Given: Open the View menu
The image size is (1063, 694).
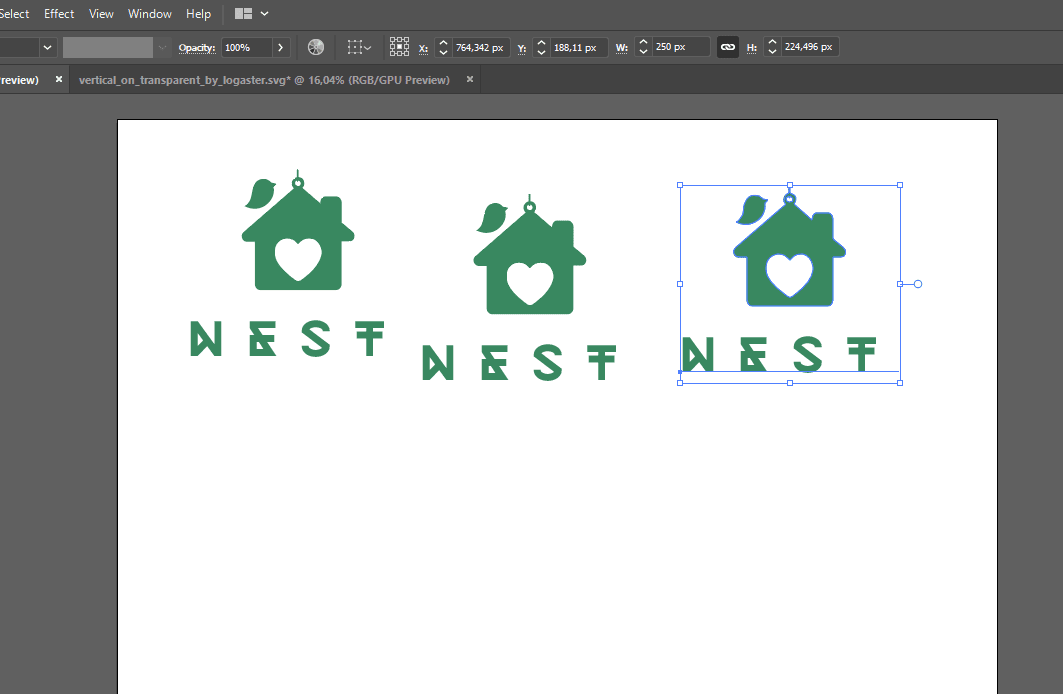Looking at the screenshot, I should (101, 14).
